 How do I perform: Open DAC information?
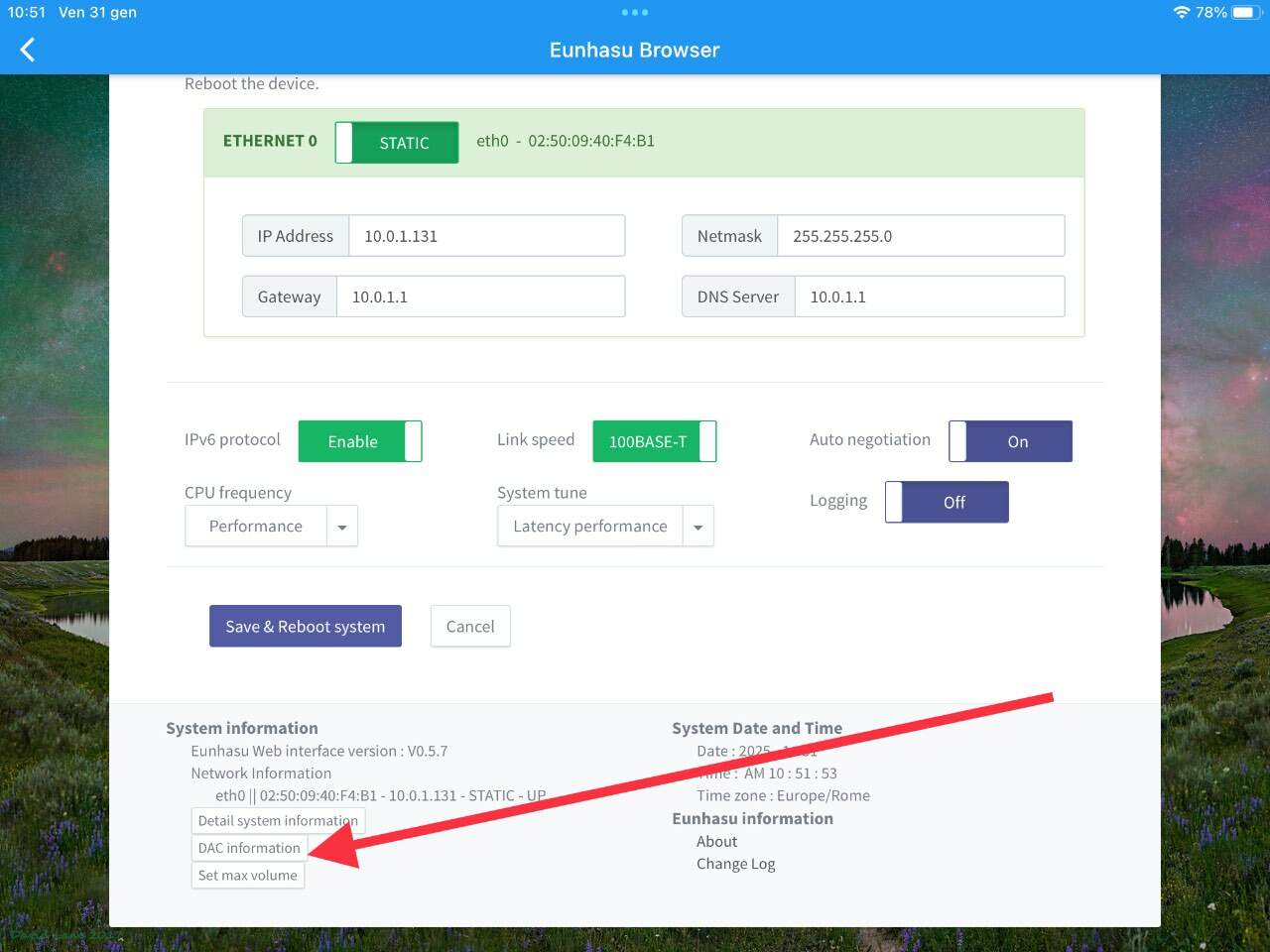[249, 848]
